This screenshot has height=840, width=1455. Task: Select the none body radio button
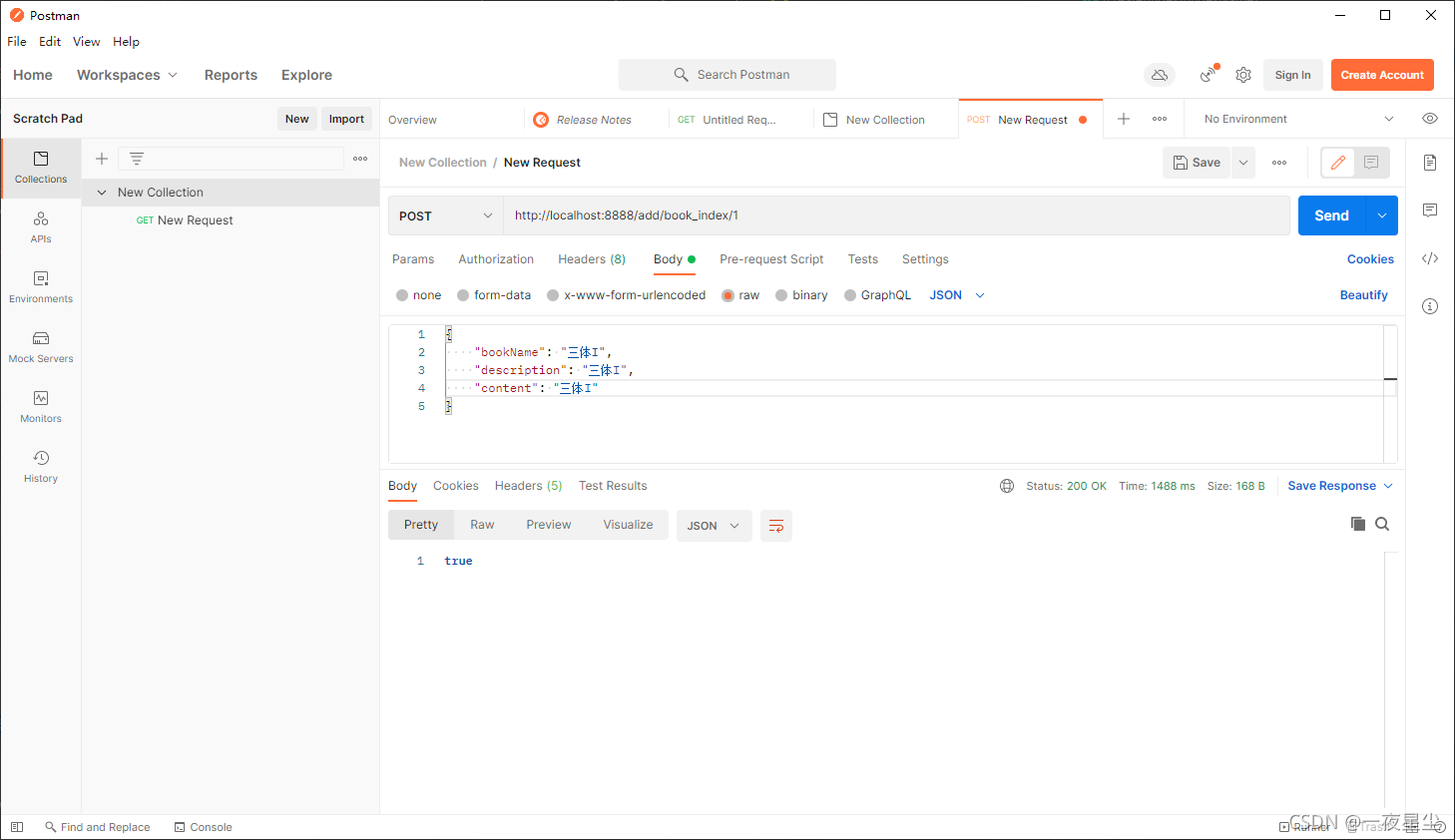[402, 295]
